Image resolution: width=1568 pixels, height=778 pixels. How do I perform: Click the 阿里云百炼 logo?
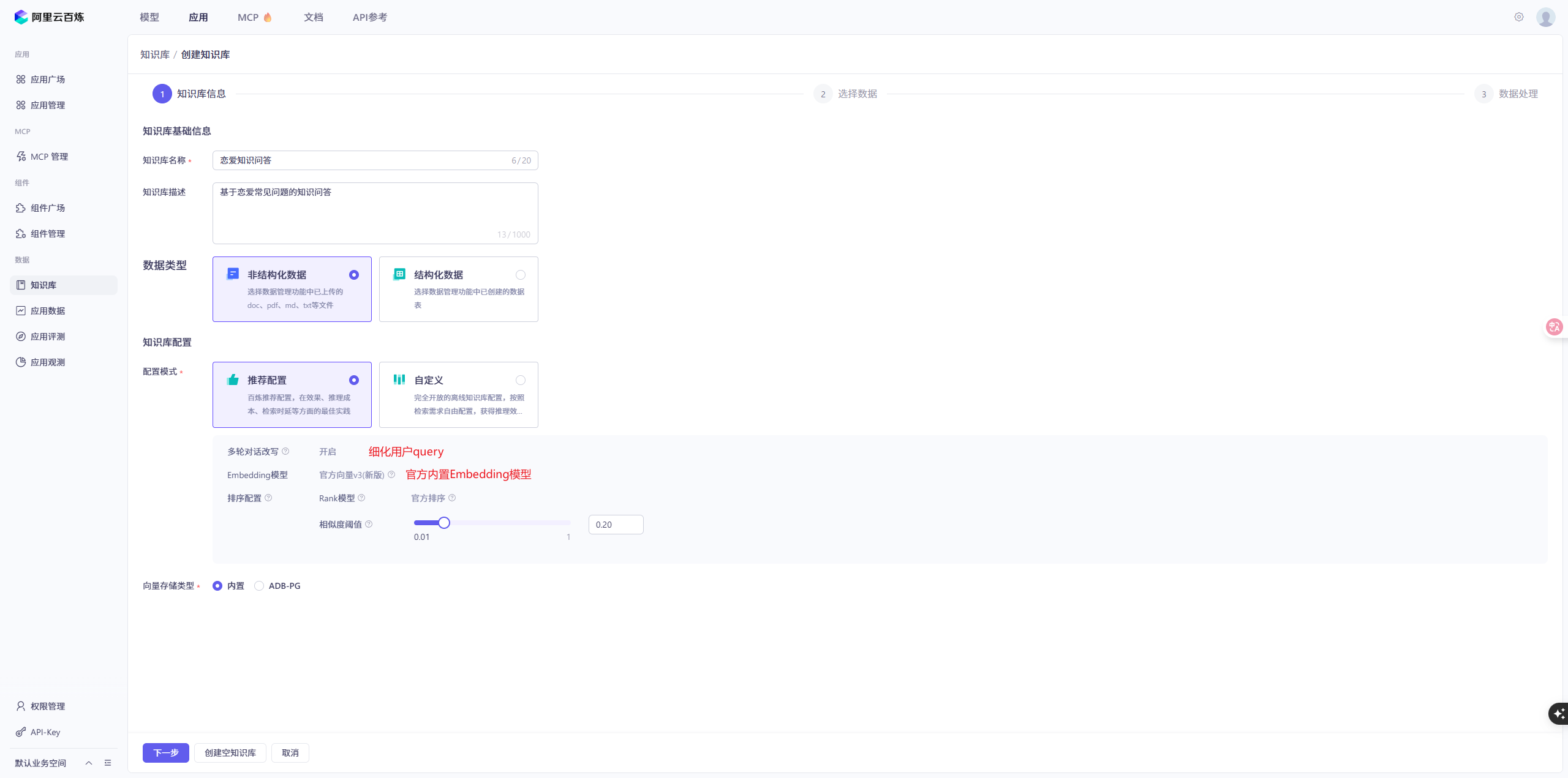pos(49,17)
